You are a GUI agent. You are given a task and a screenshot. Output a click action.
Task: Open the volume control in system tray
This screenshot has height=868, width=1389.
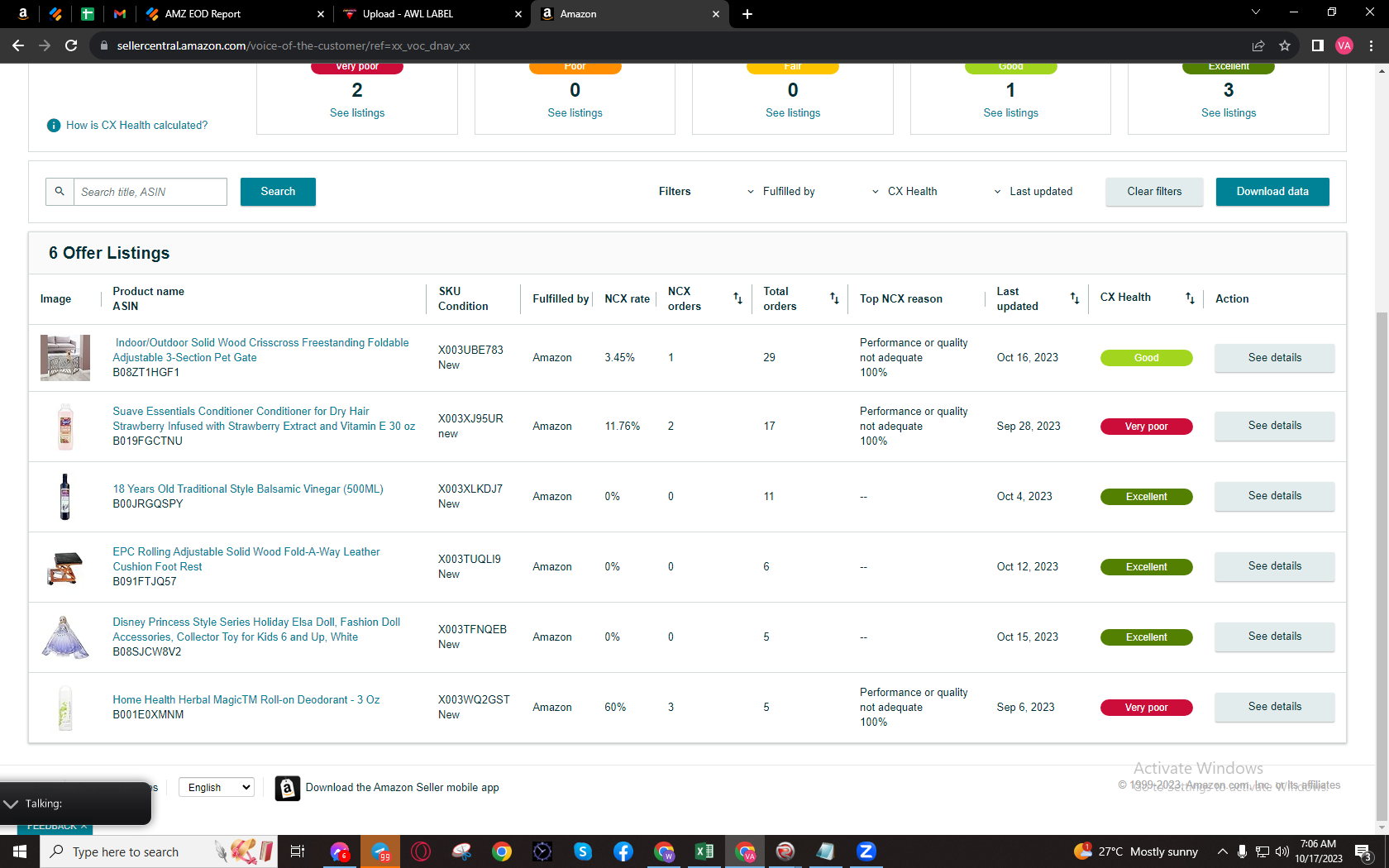click(1282, 851)
